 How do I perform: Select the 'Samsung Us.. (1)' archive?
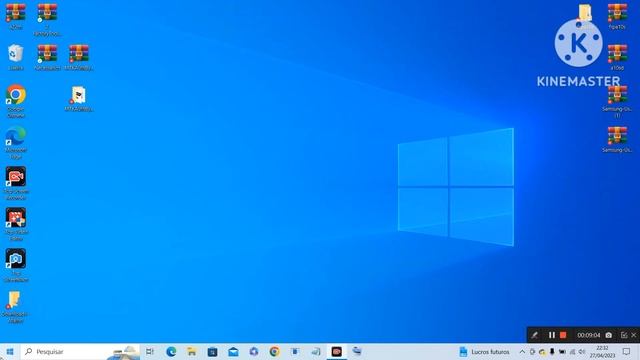617,101
